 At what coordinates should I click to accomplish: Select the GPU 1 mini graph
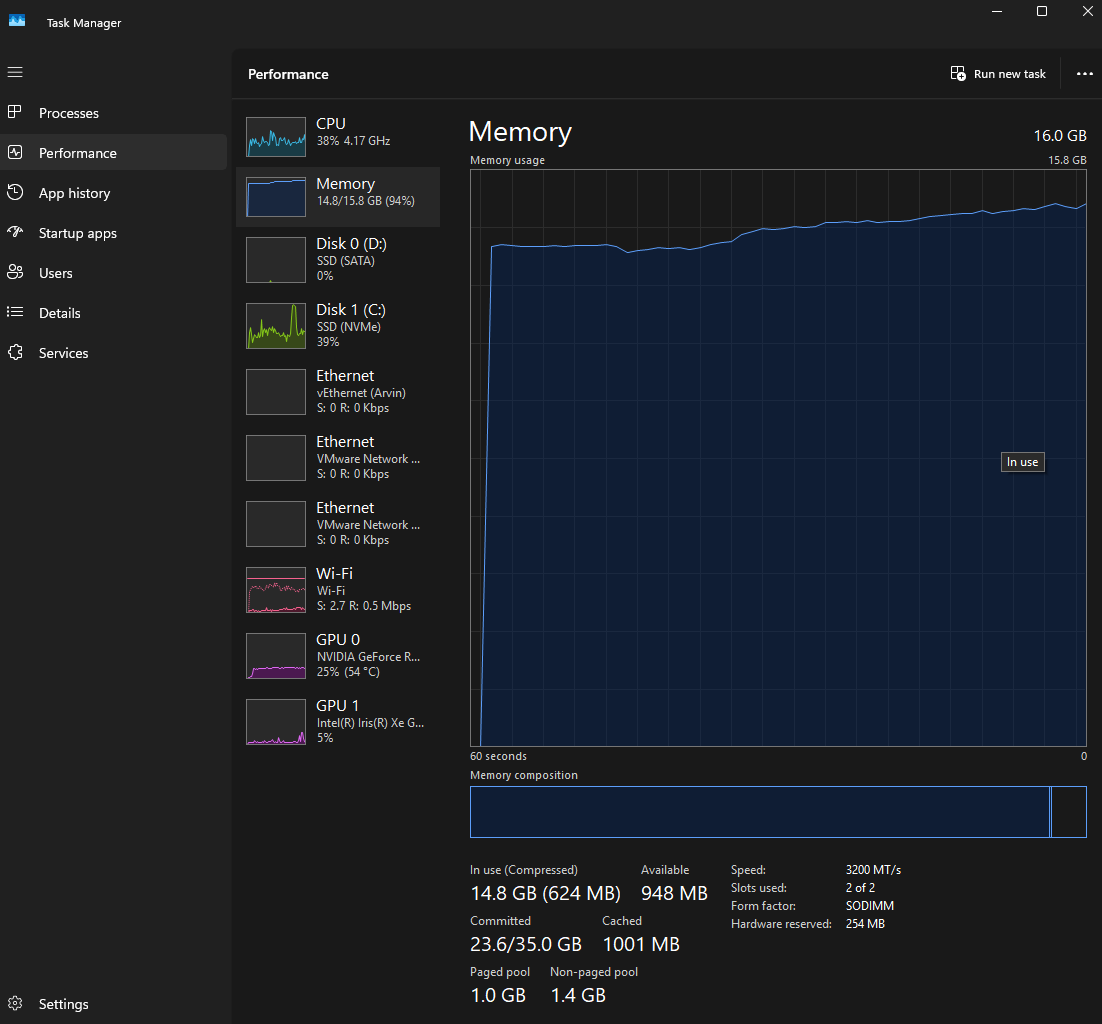(276, 722)
